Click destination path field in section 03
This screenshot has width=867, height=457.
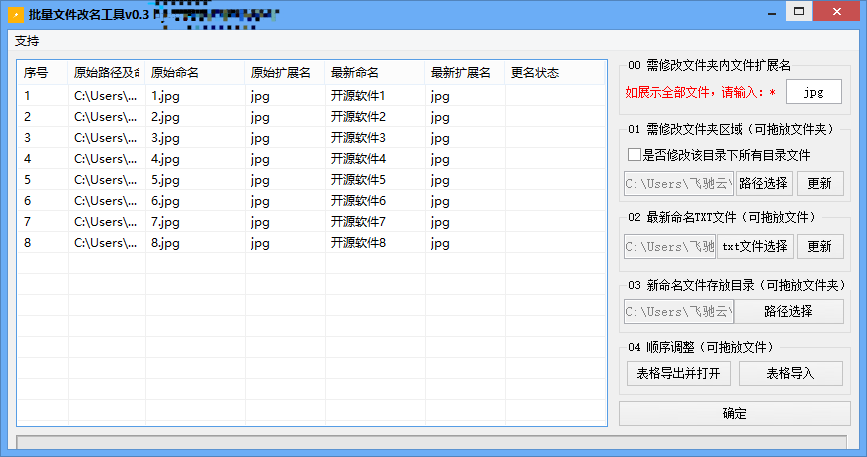pyautogui.click(x=679, y=311)
